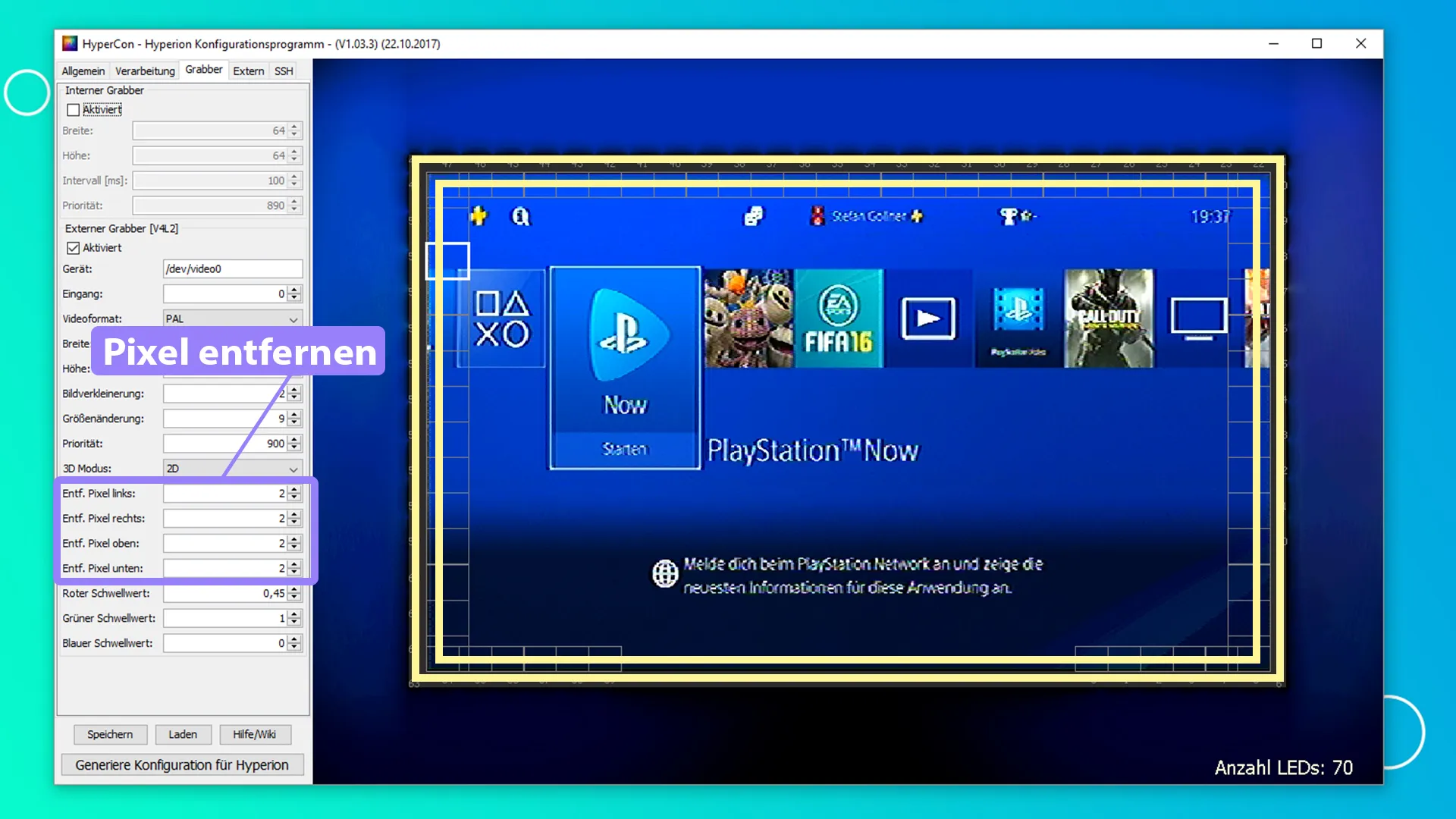1456x819 pixels.
Task: Click the PS Plus icon in preview
Action: [479, 216]
